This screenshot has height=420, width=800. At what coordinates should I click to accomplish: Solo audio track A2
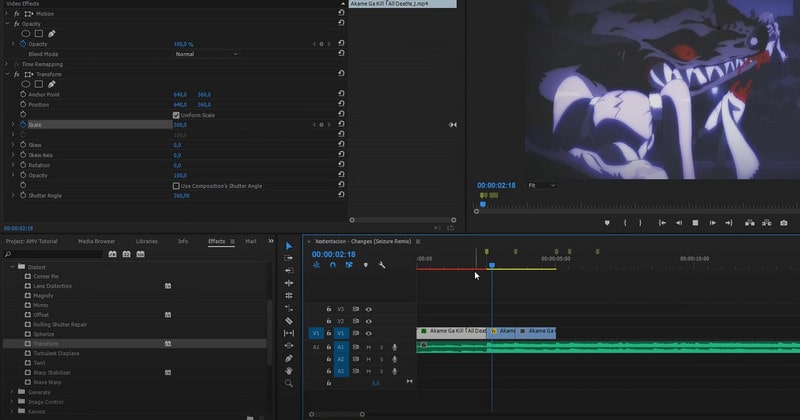point(381,359)
